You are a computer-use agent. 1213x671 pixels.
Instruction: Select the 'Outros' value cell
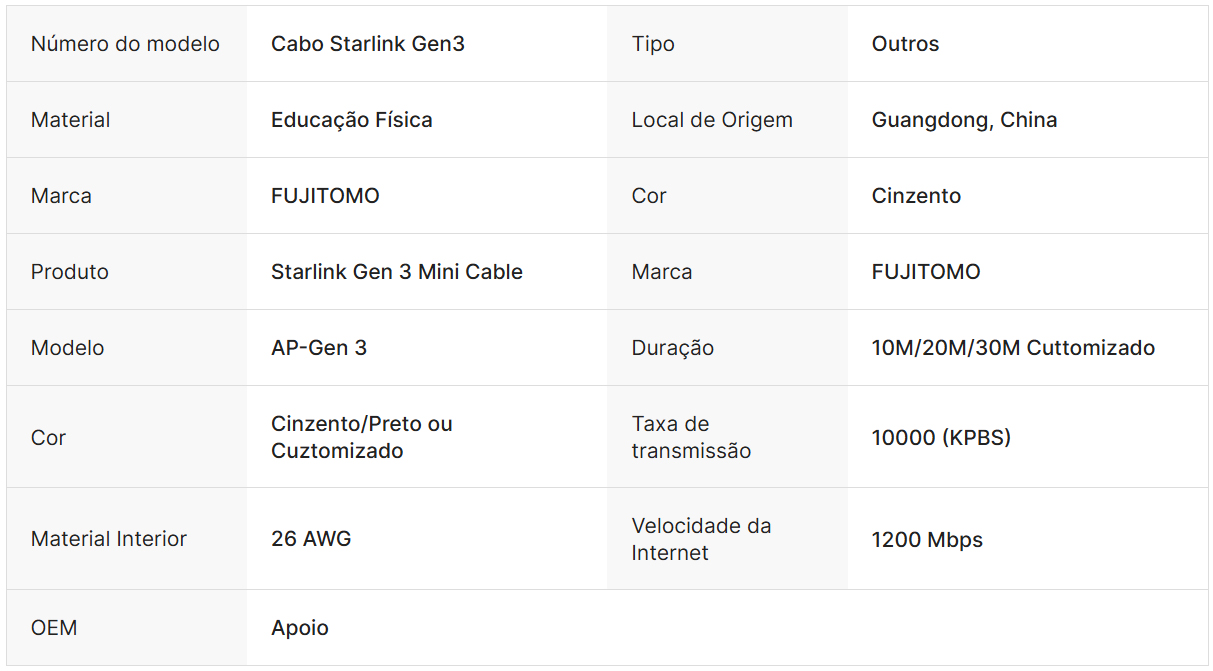tap(905, 44)
